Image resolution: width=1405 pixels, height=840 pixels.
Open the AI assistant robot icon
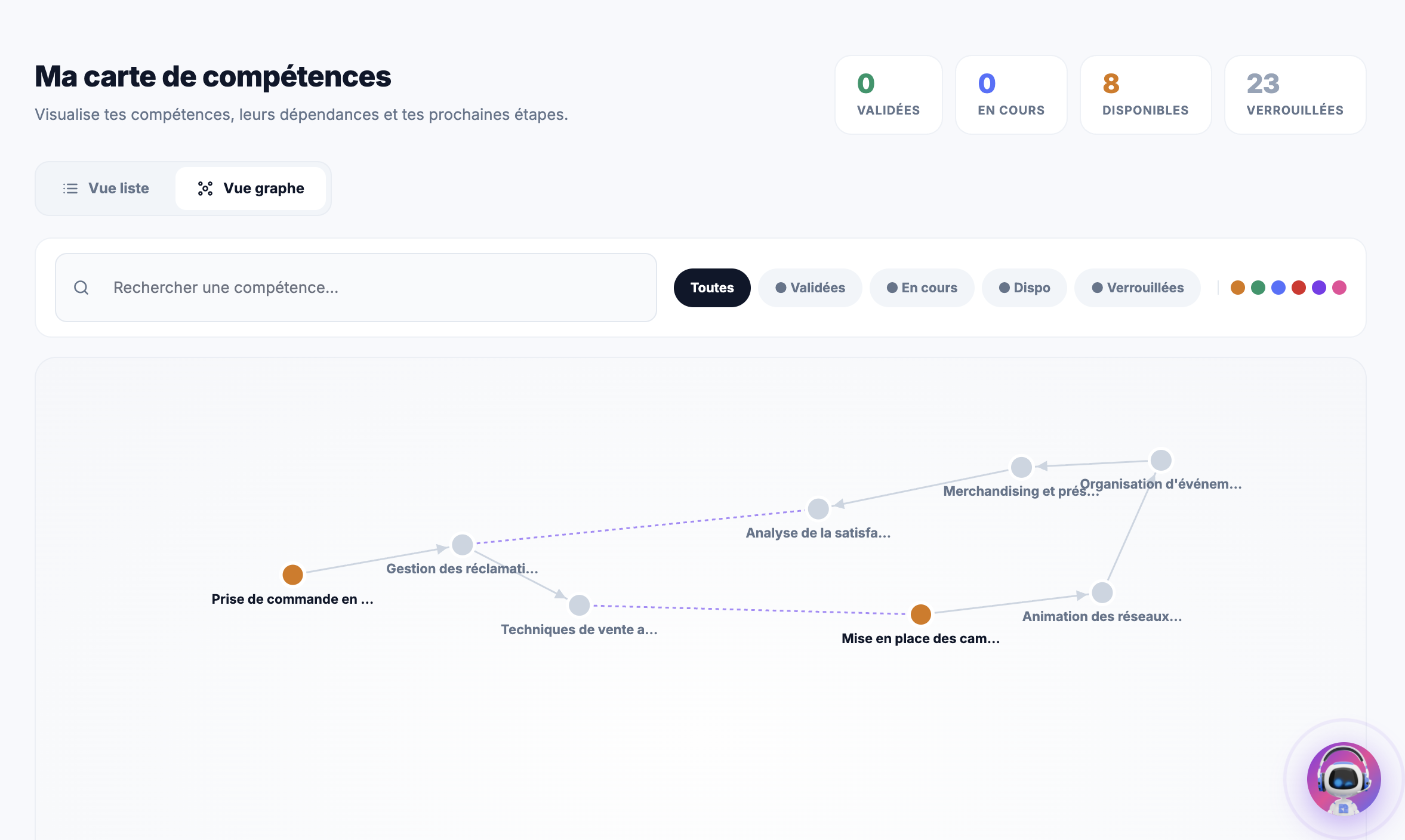point(1345,777)
